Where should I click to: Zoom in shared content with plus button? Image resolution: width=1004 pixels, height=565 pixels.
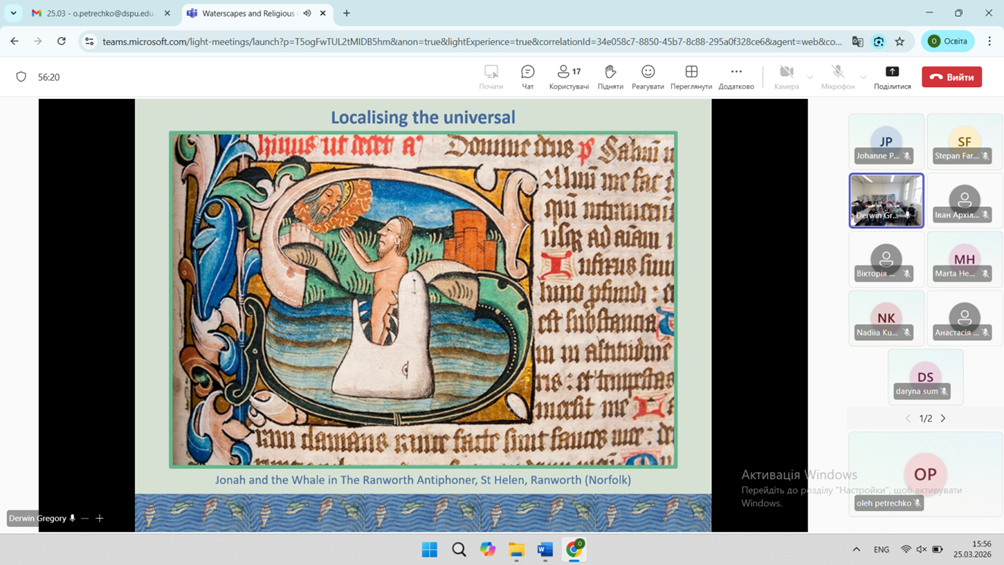click(x=100, y=519)
